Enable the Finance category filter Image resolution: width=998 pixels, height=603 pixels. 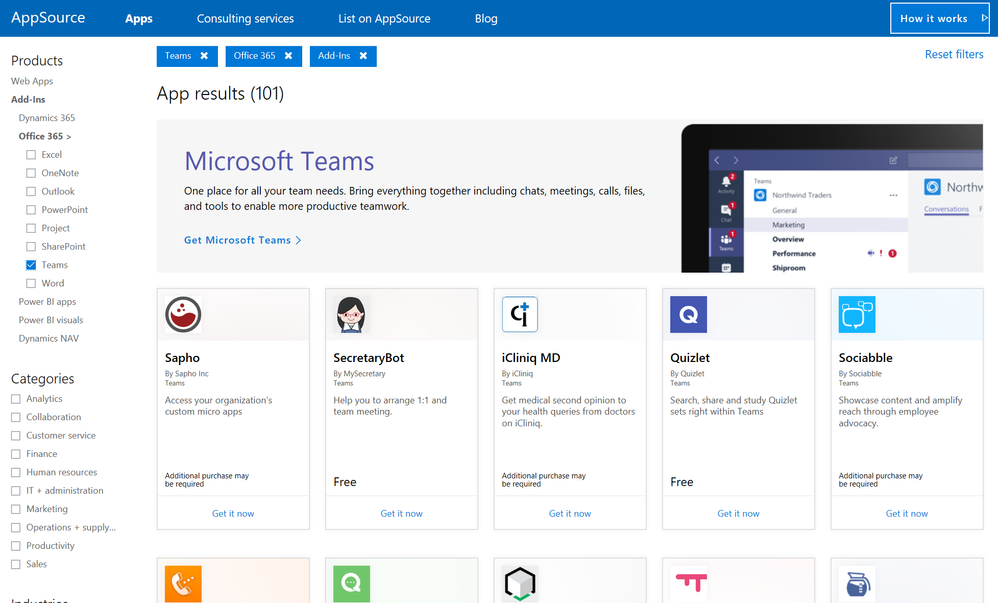point(16,455)
